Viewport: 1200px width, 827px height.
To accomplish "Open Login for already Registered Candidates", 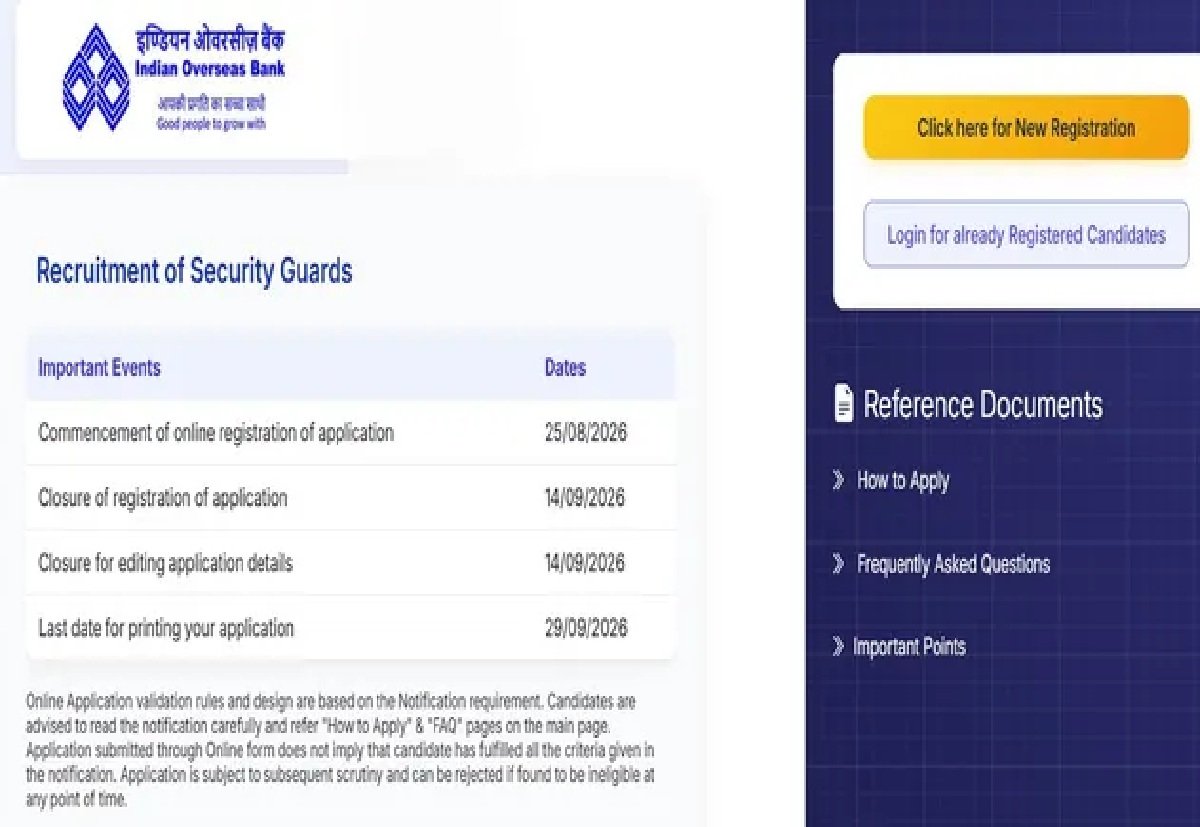I will point(1026,235).
